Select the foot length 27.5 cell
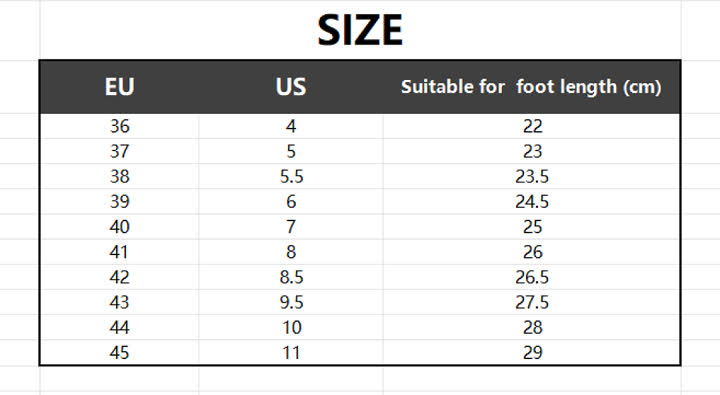Viewport: 720px width, 395px height. [x=532, y=302]
